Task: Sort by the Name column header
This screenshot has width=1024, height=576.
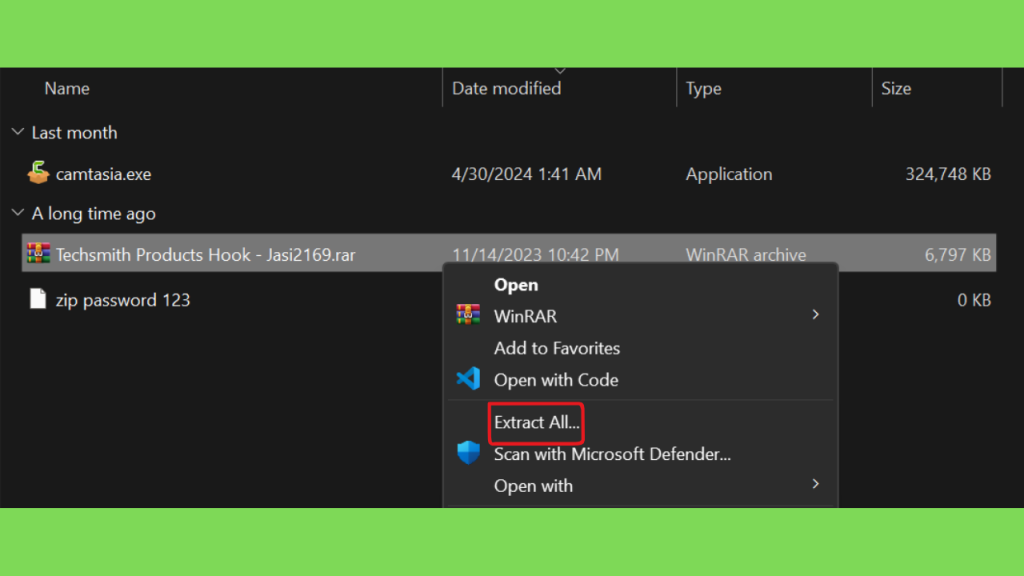Action: (x=67, y=88)
